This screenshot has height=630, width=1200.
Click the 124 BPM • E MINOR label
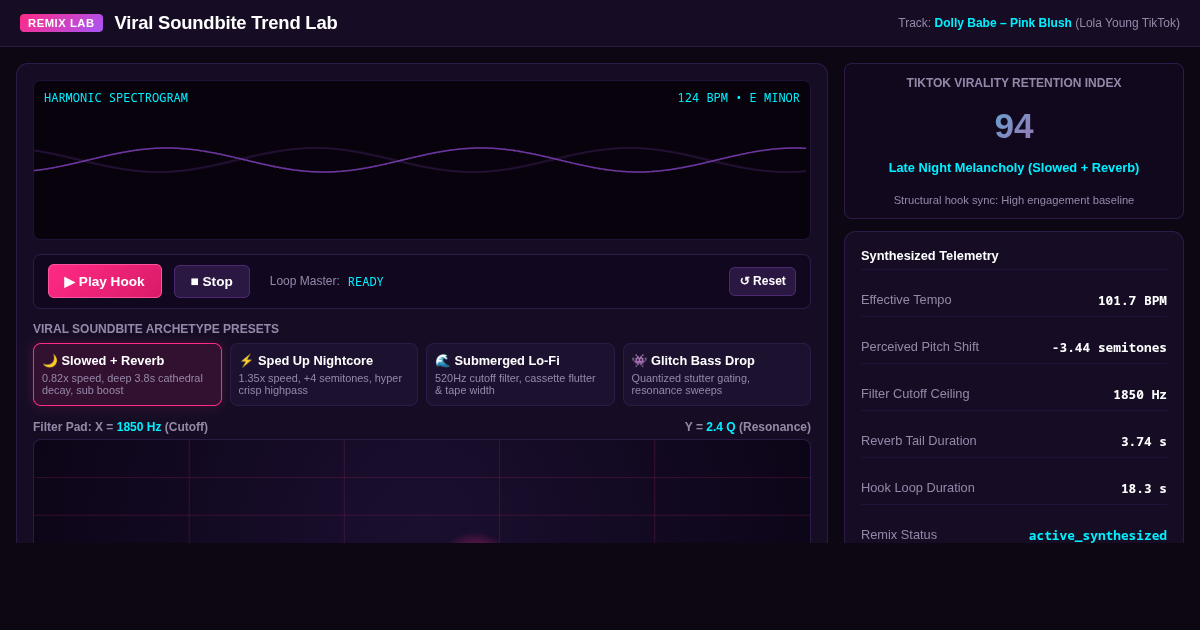coord(739,98)
